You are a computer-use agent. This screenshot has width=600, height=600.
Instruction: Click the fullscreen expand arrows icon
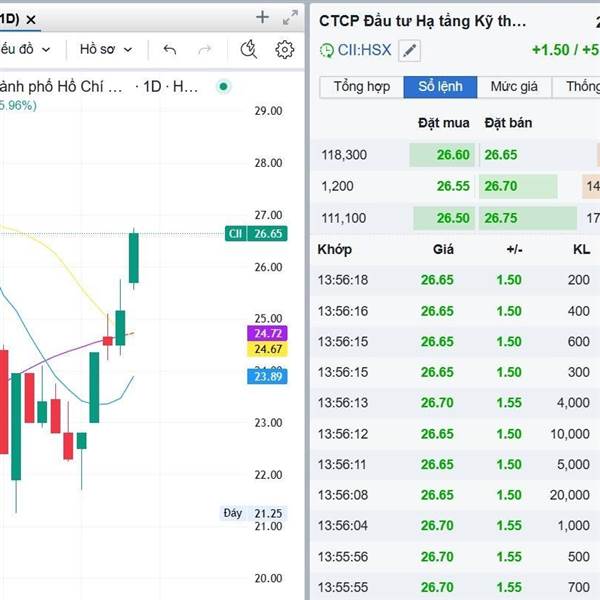pos(290,17)
